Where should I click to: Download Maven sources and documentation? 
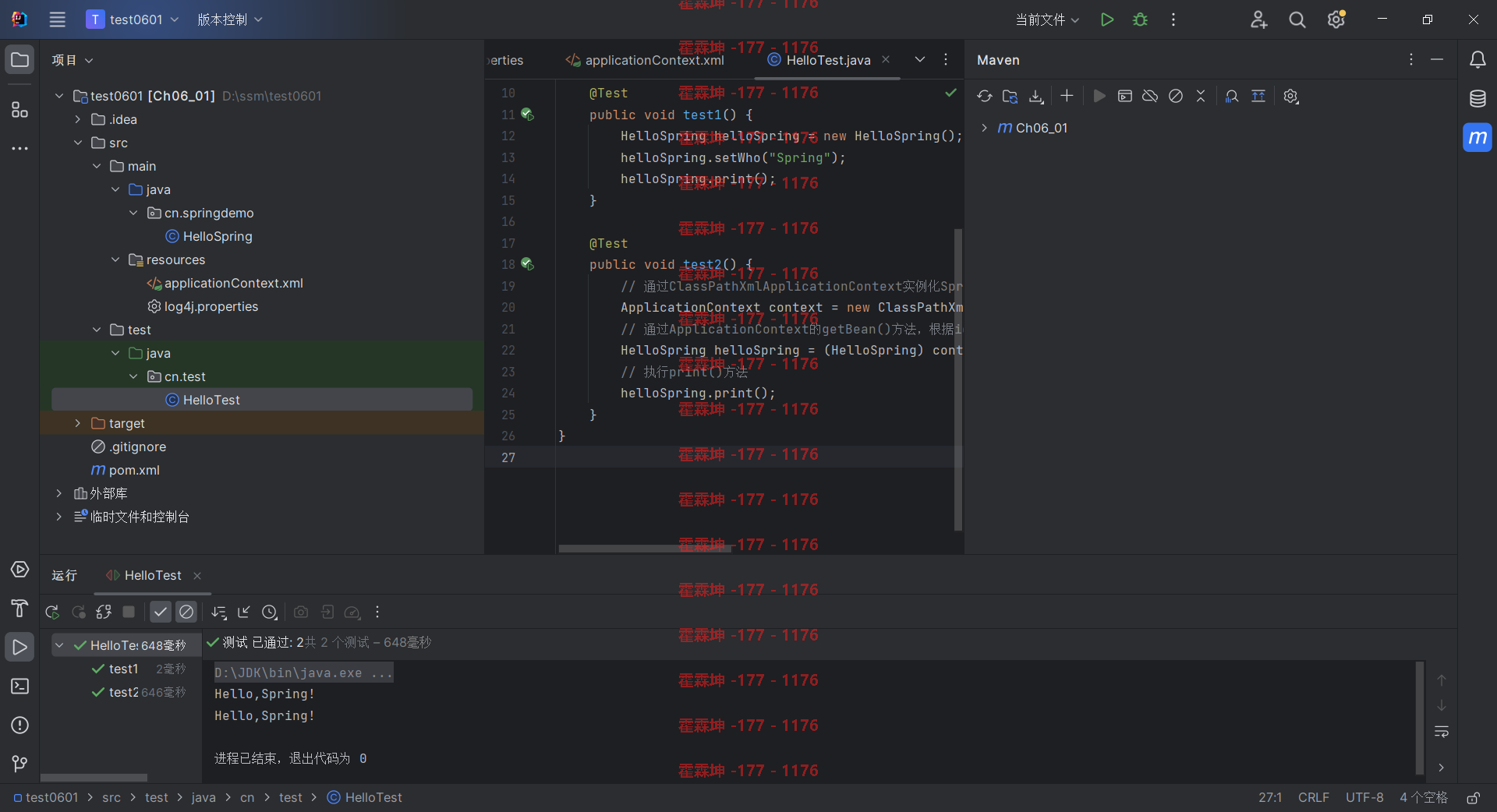tap(1036, 96)
